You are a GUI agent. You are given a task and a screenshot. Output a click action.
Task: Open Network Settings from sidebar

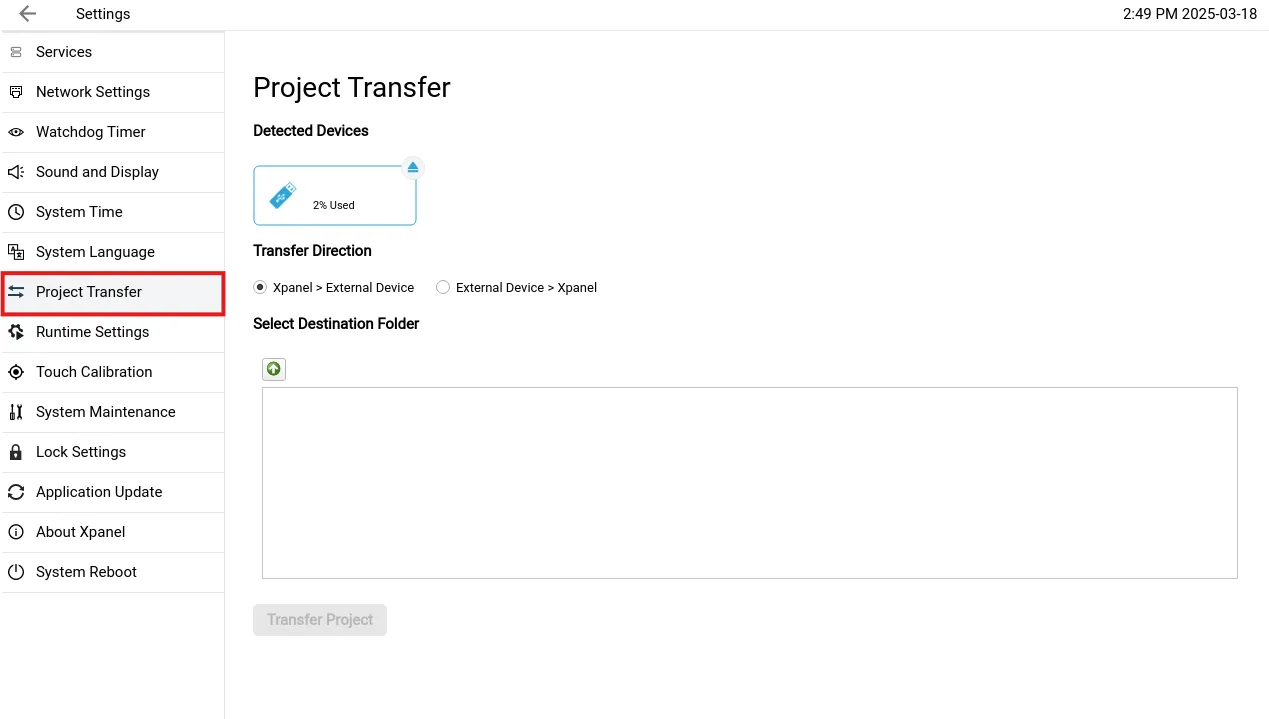pos(93,92)
